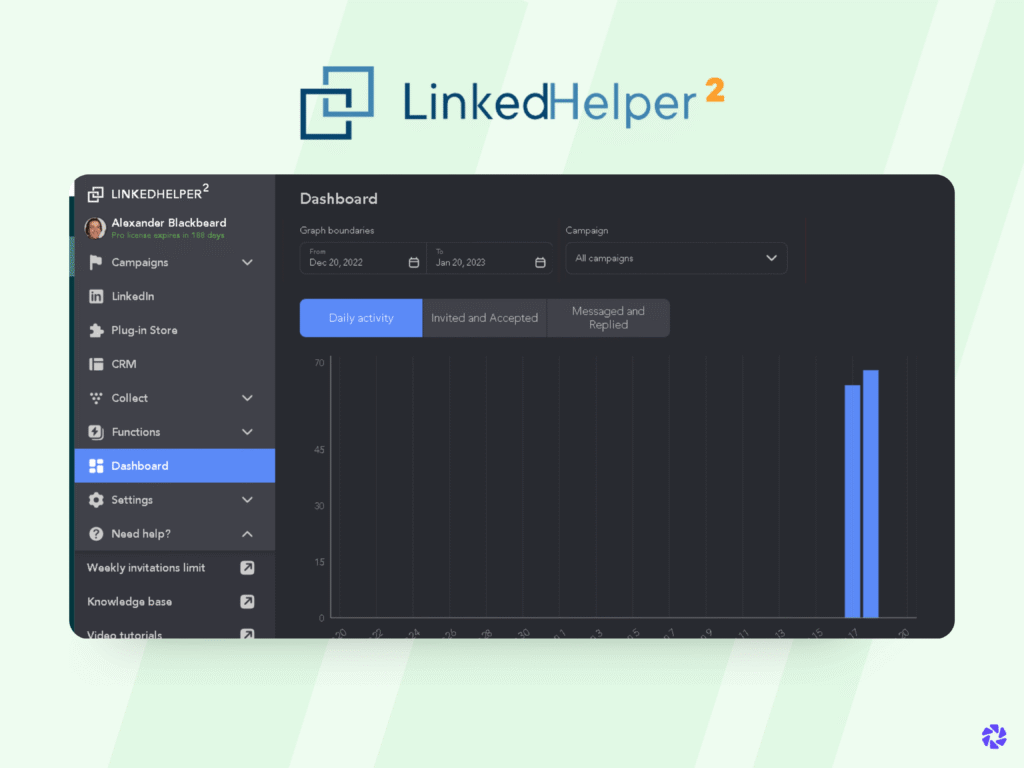Select the Functions lightning icon
The height and width of the screenshot is (768, 1024).
click(x=95, y=432)
